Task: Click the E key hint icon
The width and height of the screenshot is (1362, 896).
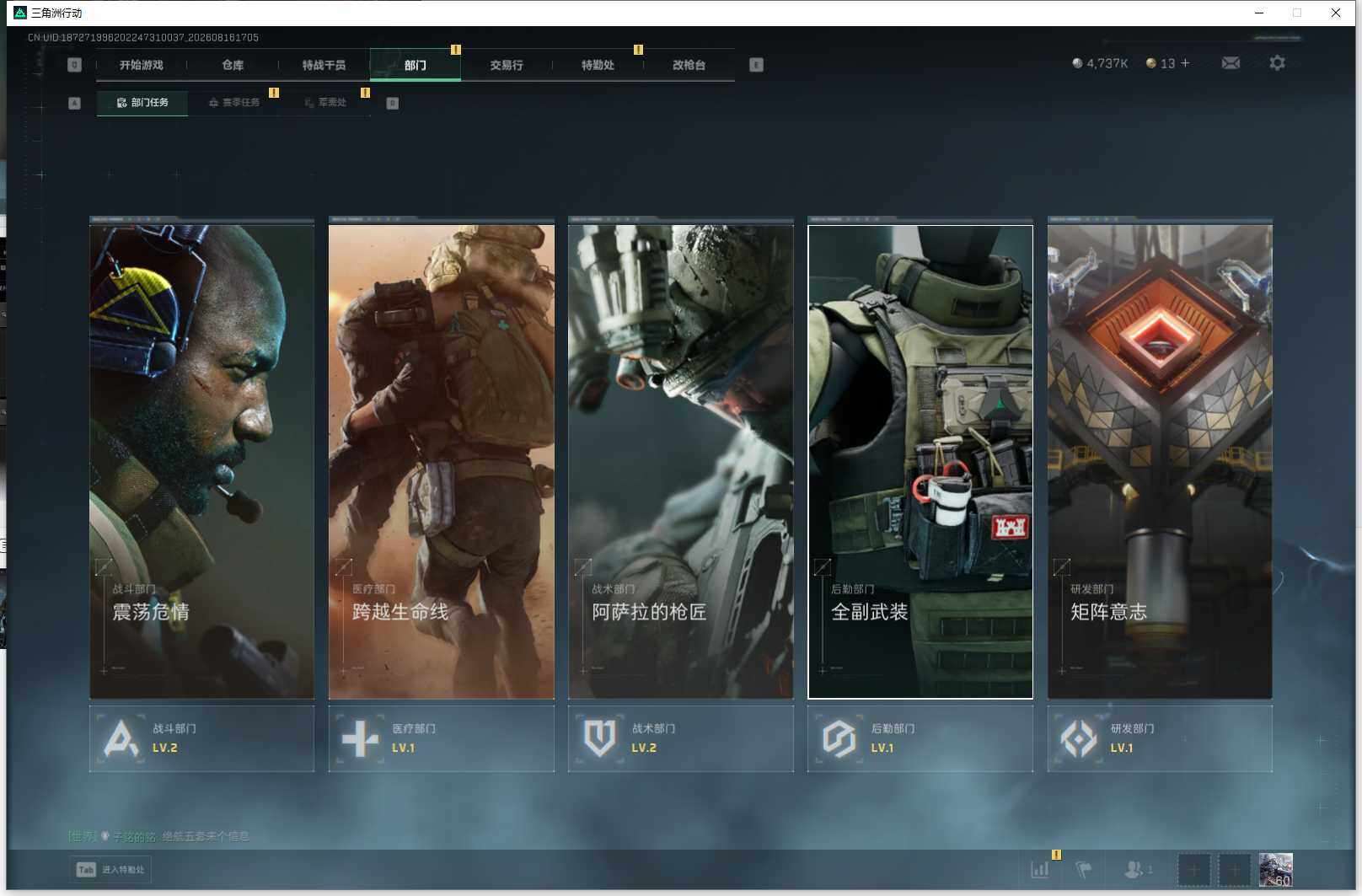Action: coord(756,65)
